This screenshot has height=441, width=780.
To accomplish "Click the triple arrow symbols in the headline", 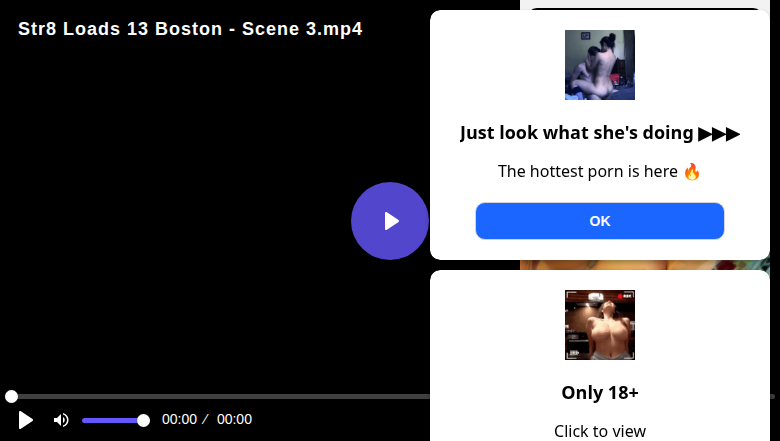I will click(x=719, y=133).
